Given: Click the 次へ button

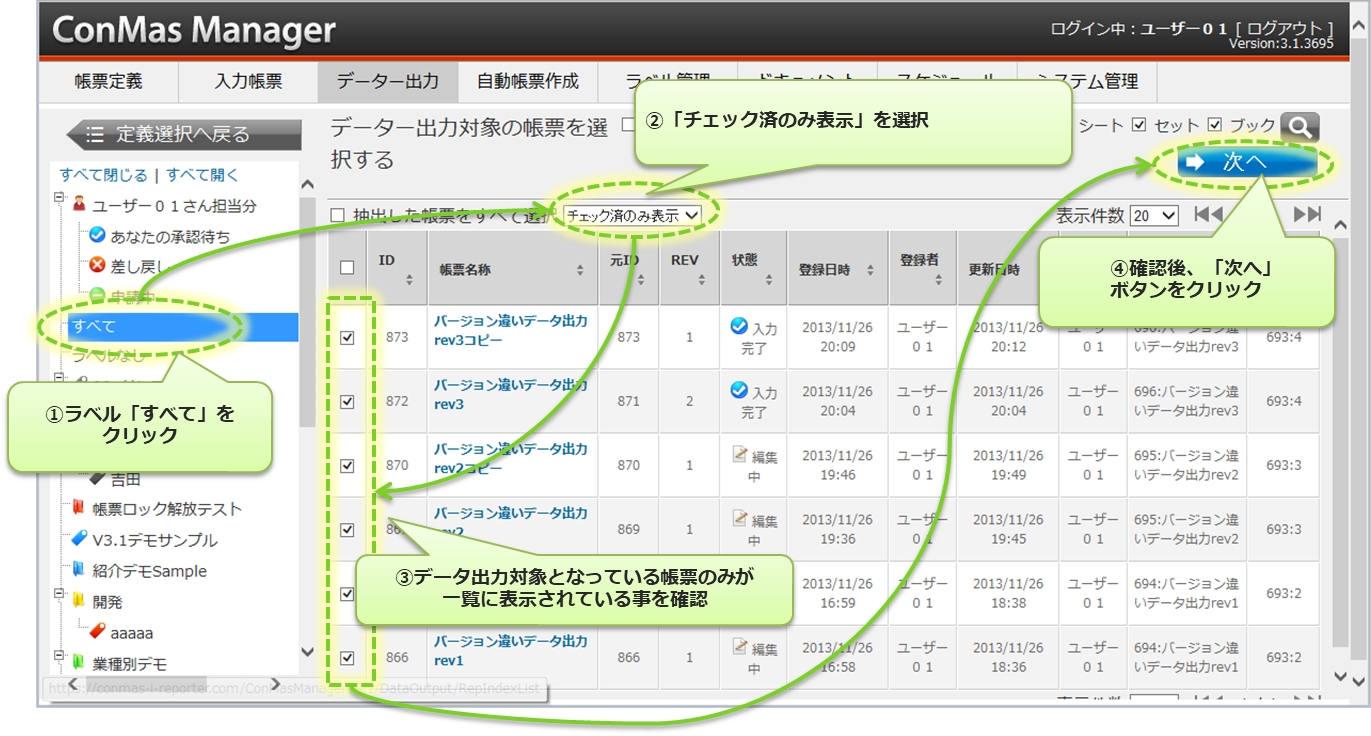Looking at the screenshot, I should (x=1246, y=164).
